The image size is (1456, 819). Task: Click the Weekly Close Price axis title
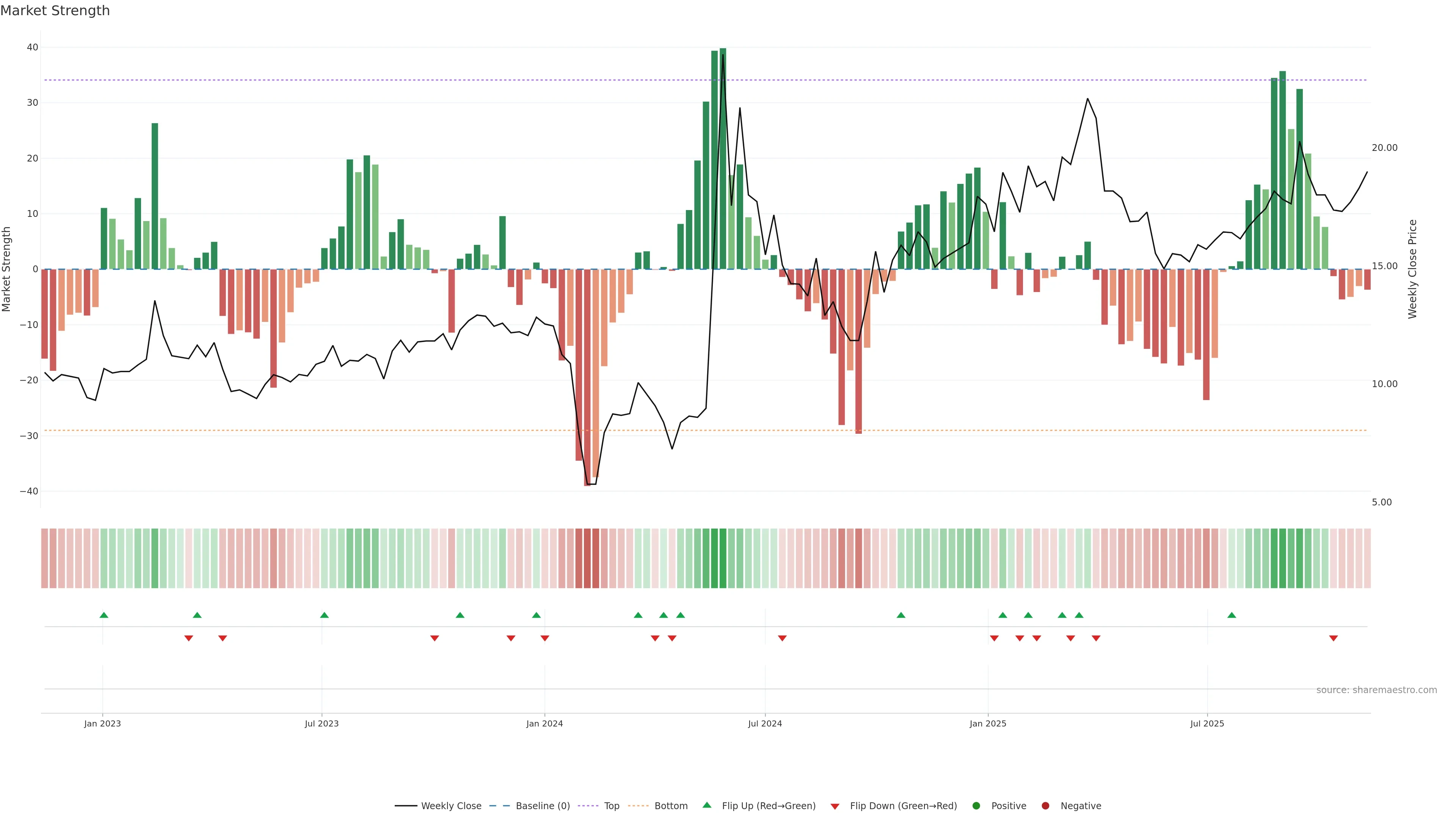pyautogui.click(x=1412, y=269)
